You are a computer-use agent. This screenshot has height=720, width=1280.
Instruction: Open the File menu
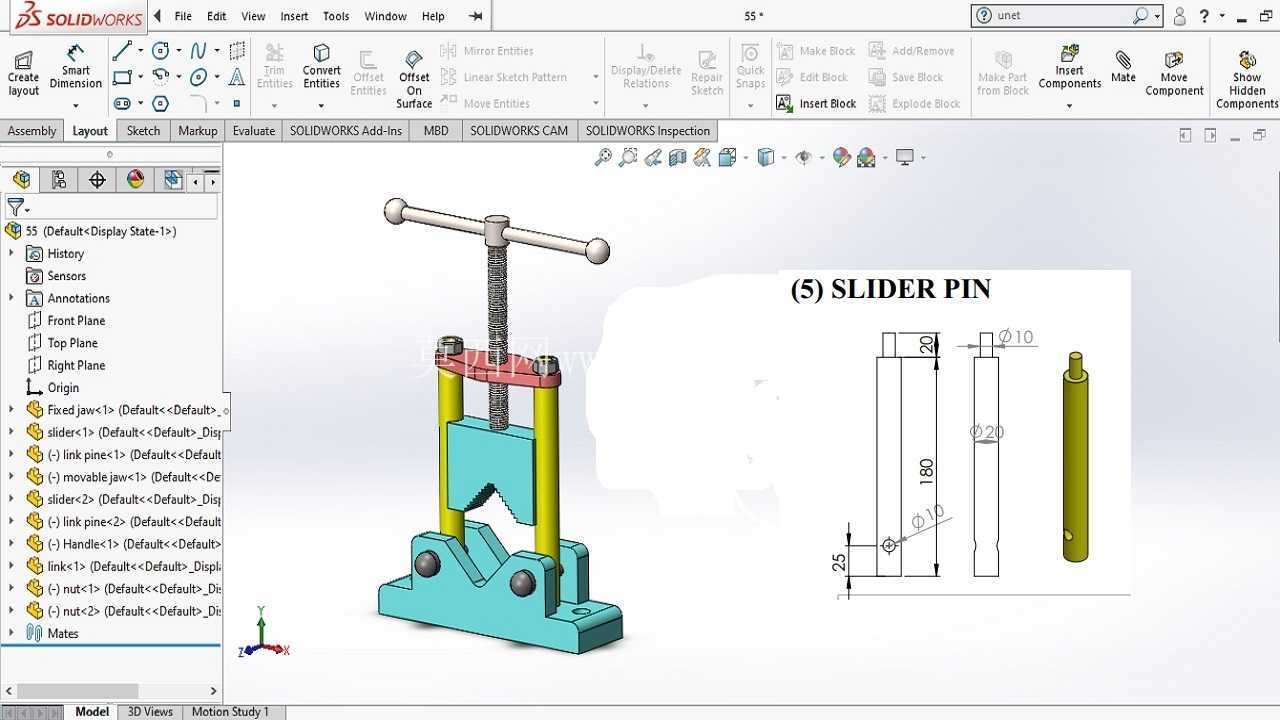(183, 16)
